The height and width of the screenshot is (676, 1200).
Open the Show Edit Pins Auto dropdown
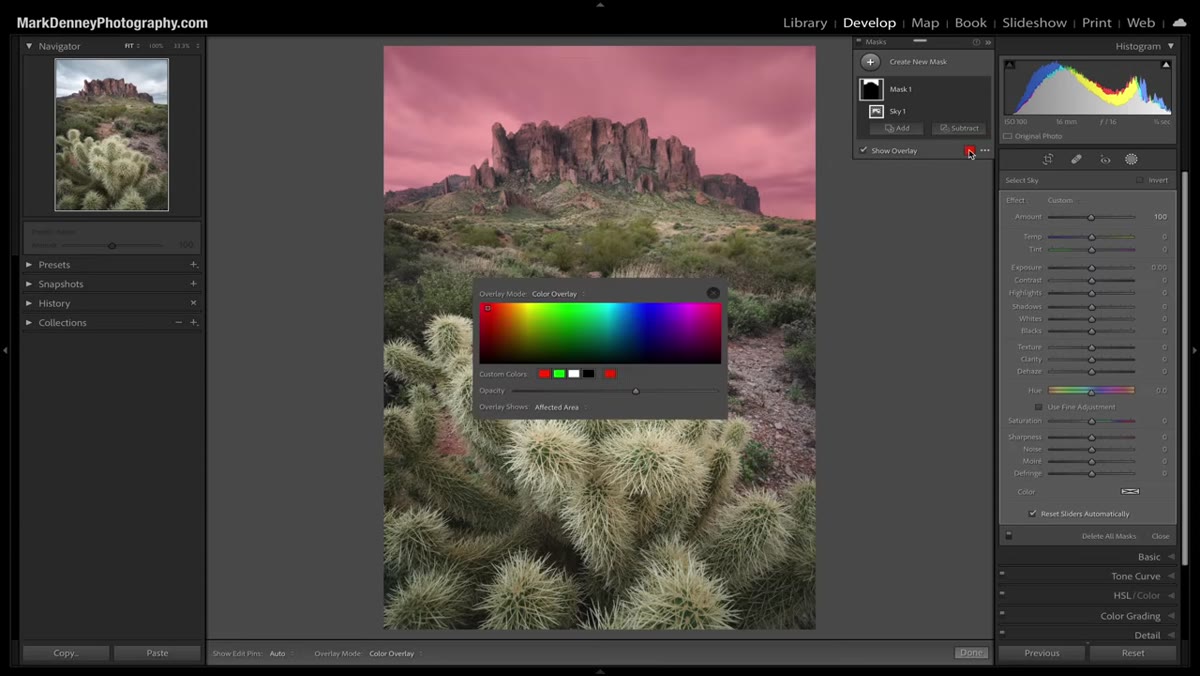281,653
